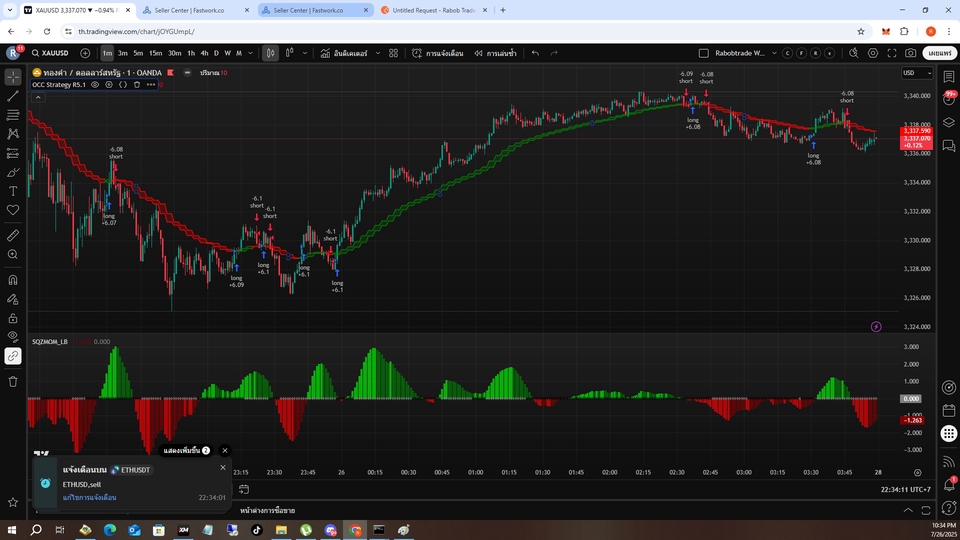Open chart settings gear icon

(x=873, y=53)
